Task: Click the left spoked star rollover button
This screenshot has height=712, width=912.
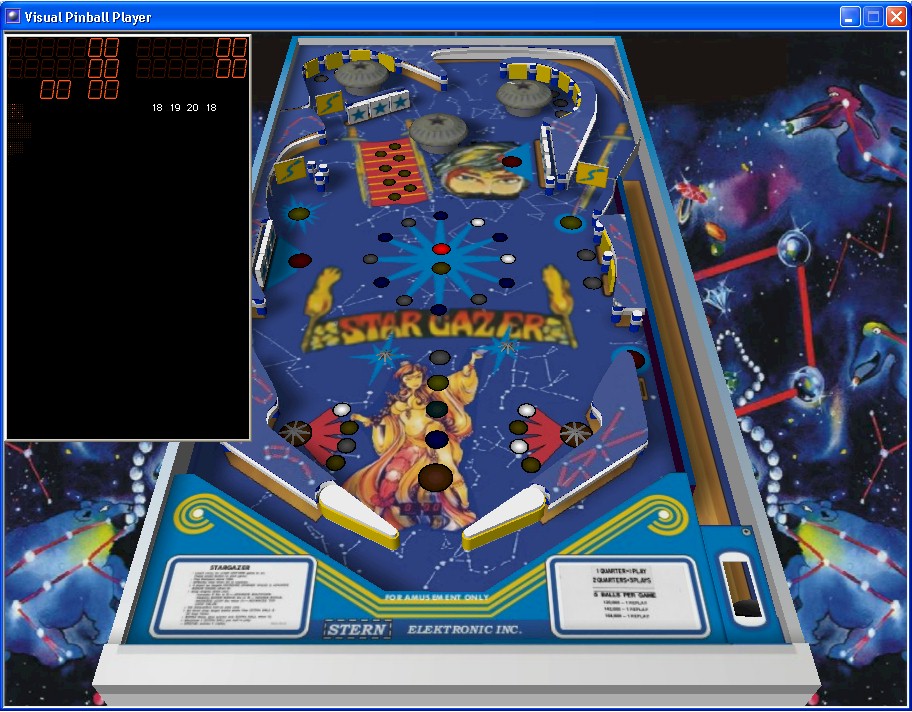Action: [295, 433]
